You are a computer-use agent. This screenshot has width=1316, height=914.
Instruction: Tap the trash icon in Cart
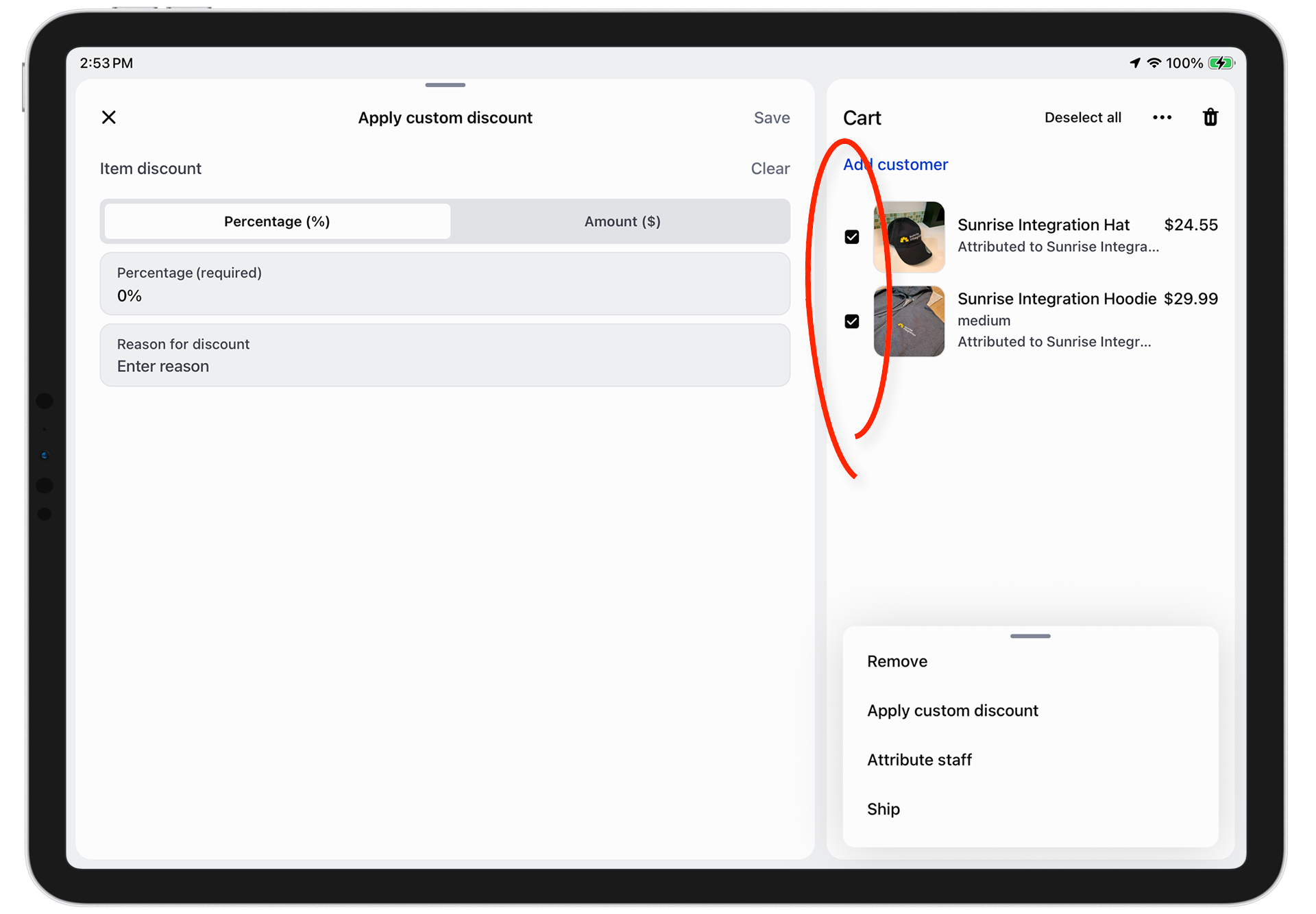pos(1210,117)
